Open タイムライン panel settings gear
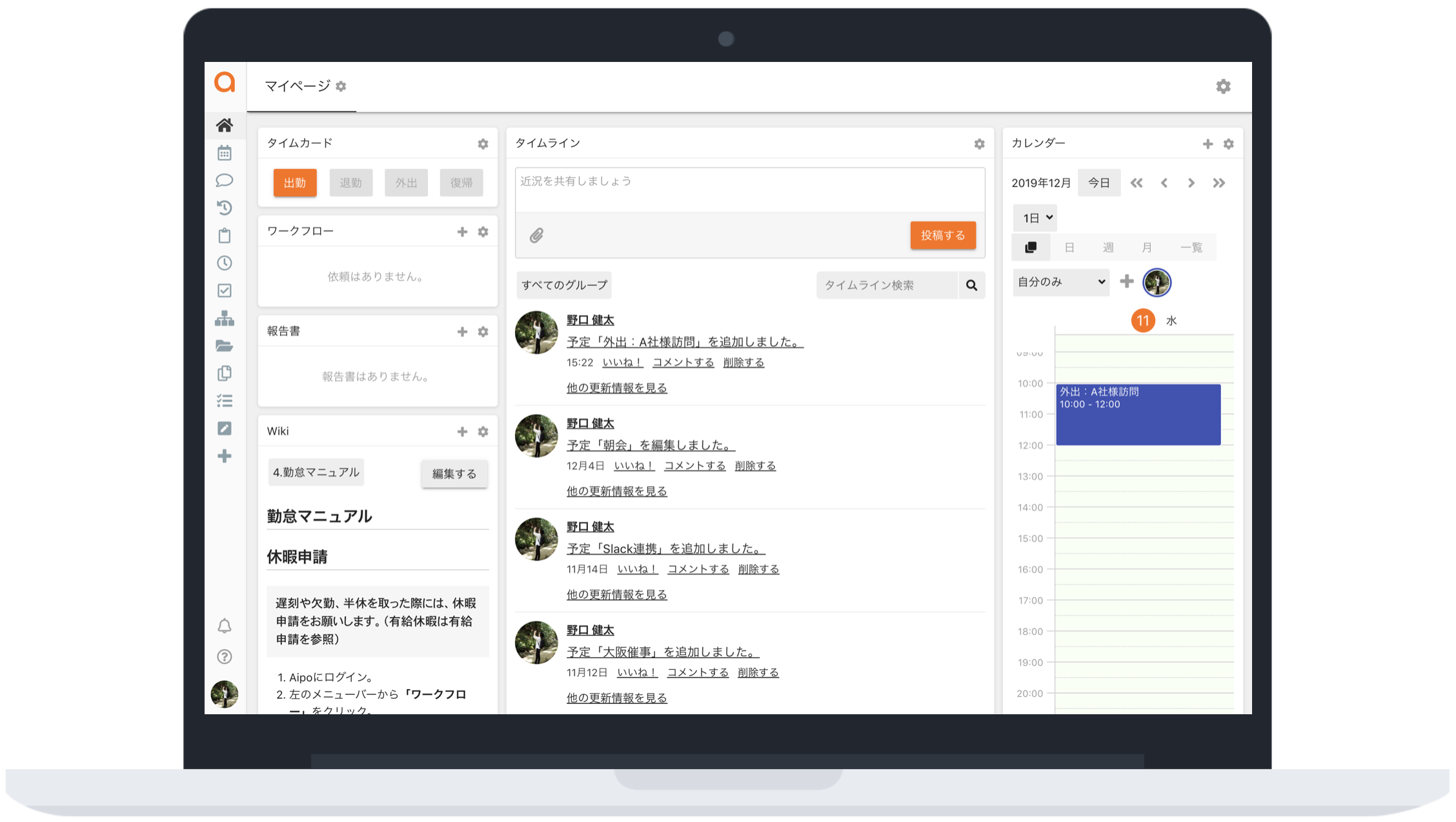Screen dimensions: 1456x822 tap(979, 144)
